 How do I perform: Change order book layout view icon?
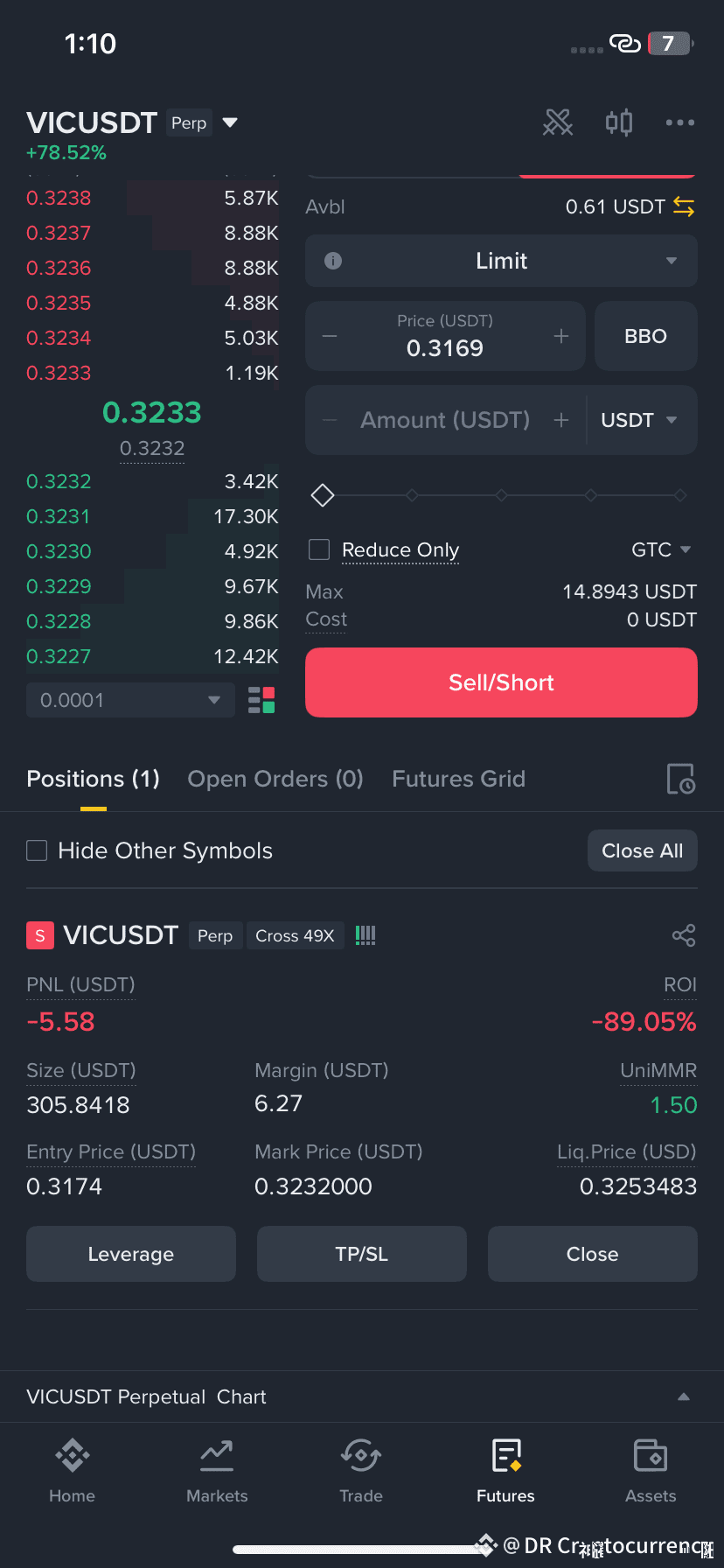coord(261,700)
